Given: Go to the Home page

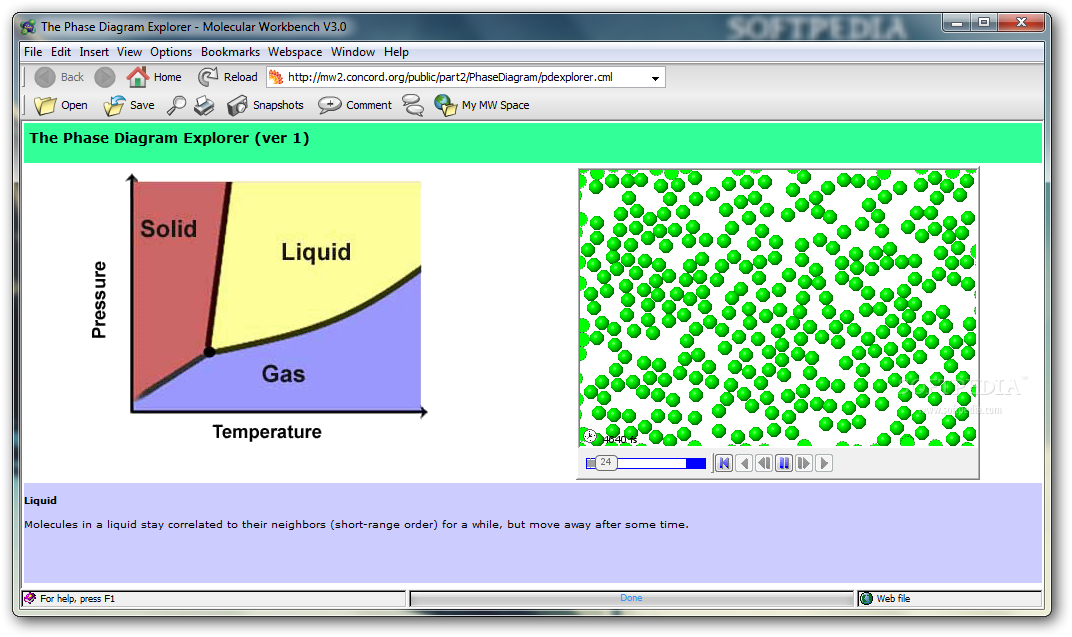Looking at the screenshot, I should pyautogui.click(x=154, y=77).
